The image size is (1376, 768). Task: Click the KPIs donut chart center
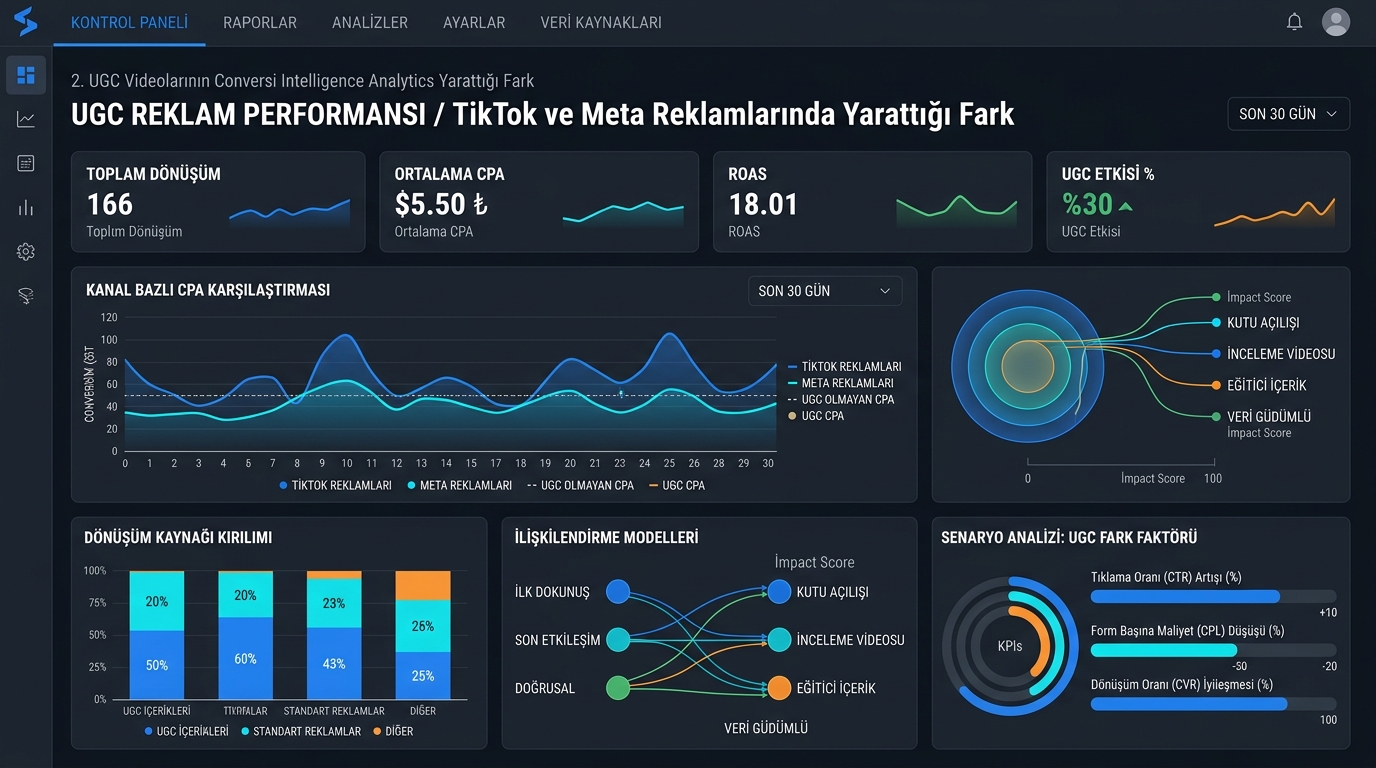coord(1010,646)
